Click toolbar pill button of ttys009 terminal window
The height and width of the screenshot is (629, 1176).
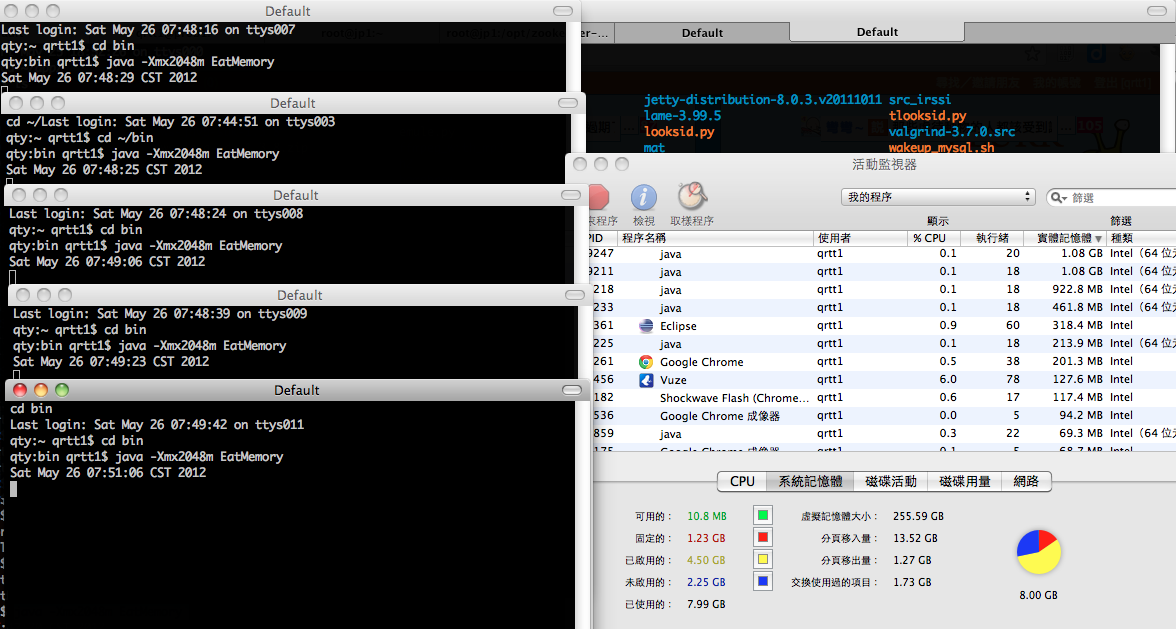click(x=574, y=295)
